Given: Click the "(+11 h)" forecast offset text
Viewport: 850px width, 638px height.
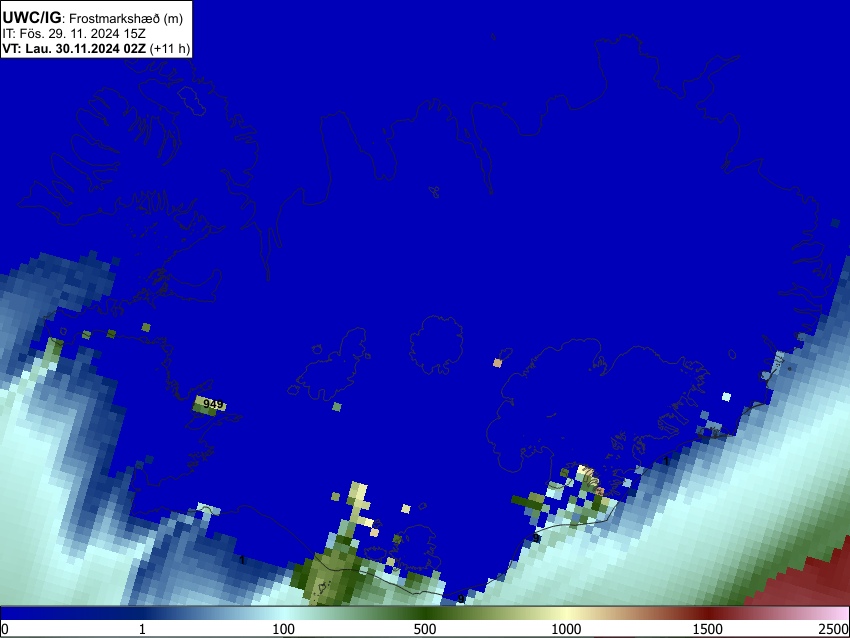Looking at the screenshot, I should (170, 49).
